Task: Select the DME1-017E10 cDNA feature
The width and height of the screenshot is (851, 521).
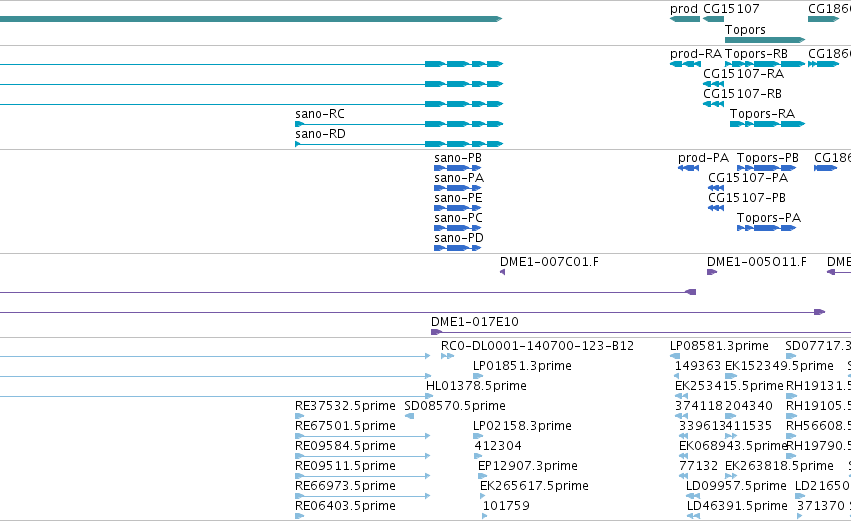Action: click(640, 332)
